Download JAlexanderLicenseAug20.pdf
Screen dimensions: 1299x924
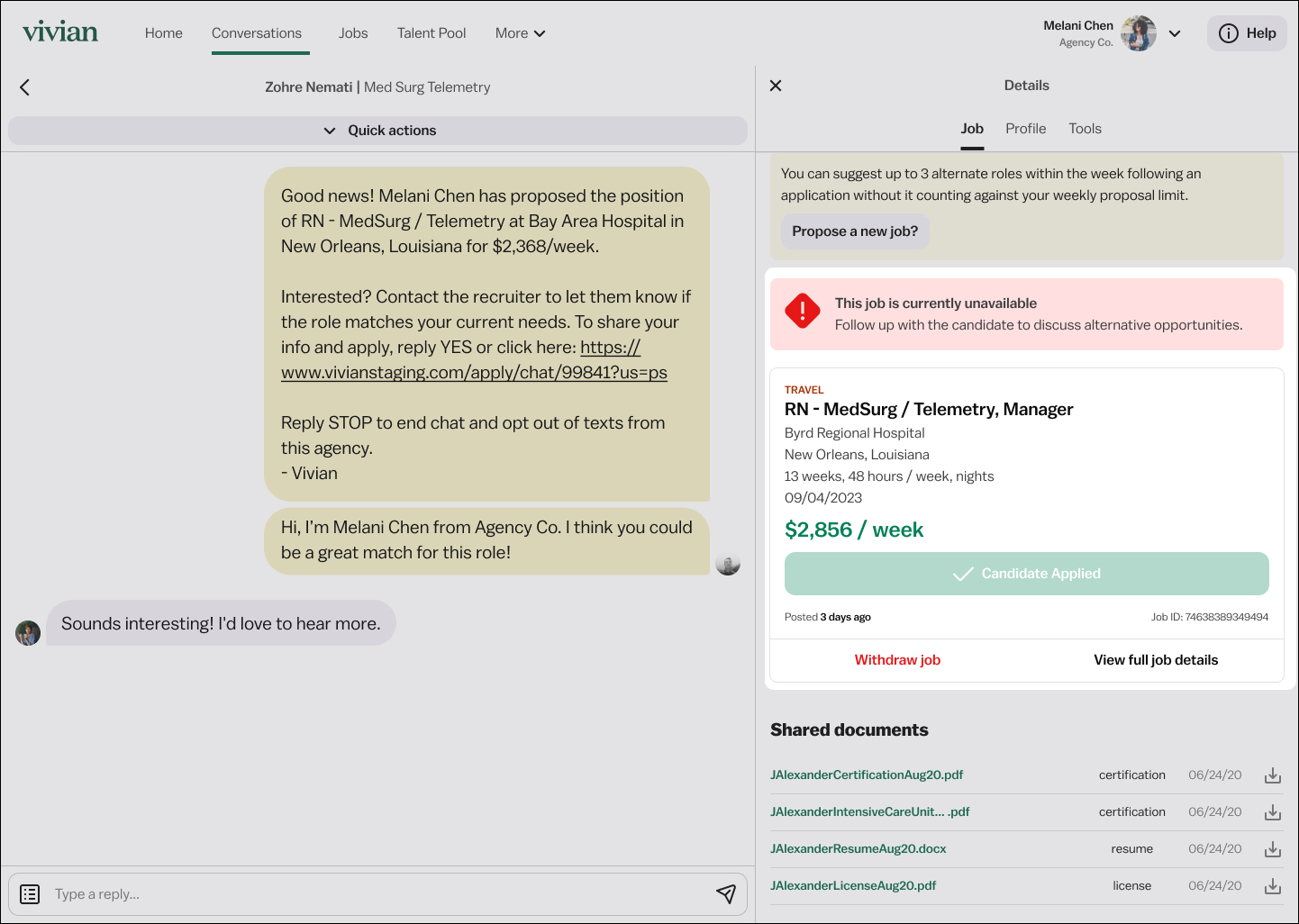[1273, 886]
